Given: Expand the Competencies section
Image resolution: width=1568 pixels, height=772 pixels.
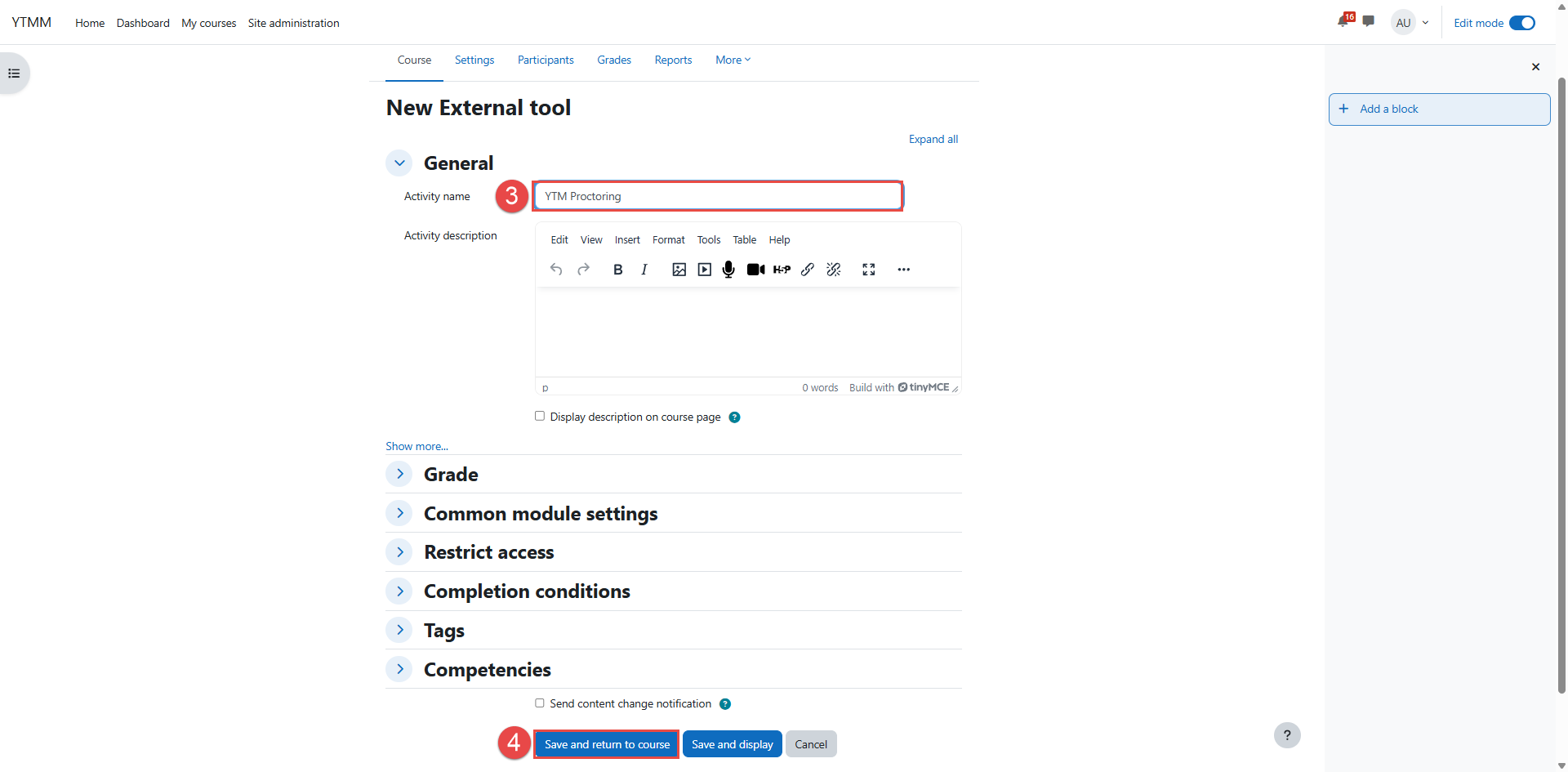Looking at the screenshot, I should pyautogui.click(x=399, y=669).
